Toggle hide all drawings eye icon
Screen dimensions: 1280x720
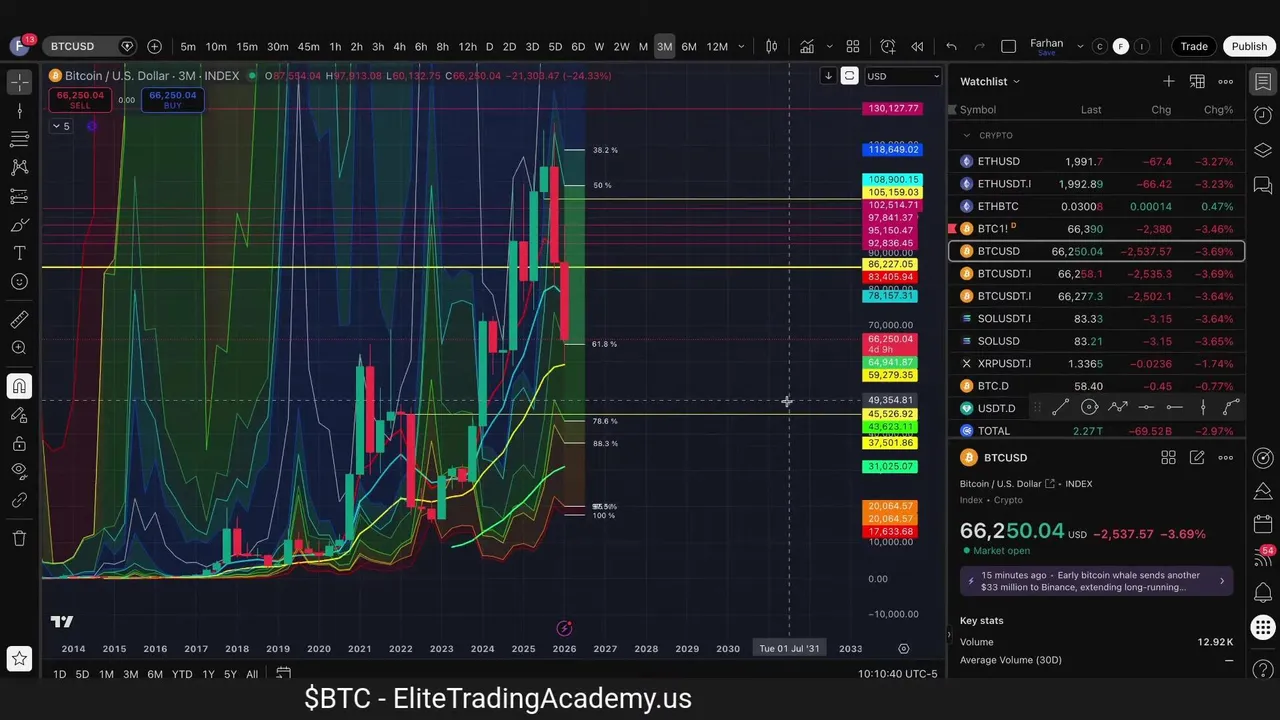[19, 471]
